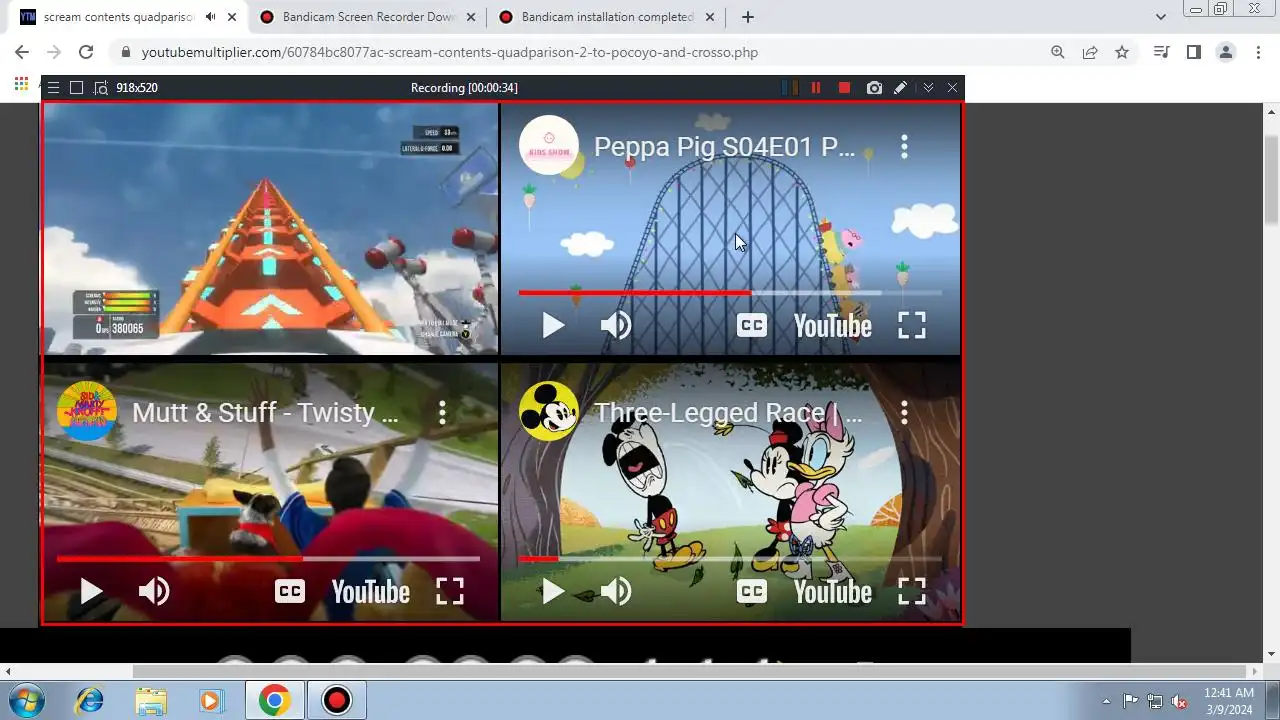Open Three-Legged Race video more options
This screenshot has width=1280, height=720.
point(904,412)
